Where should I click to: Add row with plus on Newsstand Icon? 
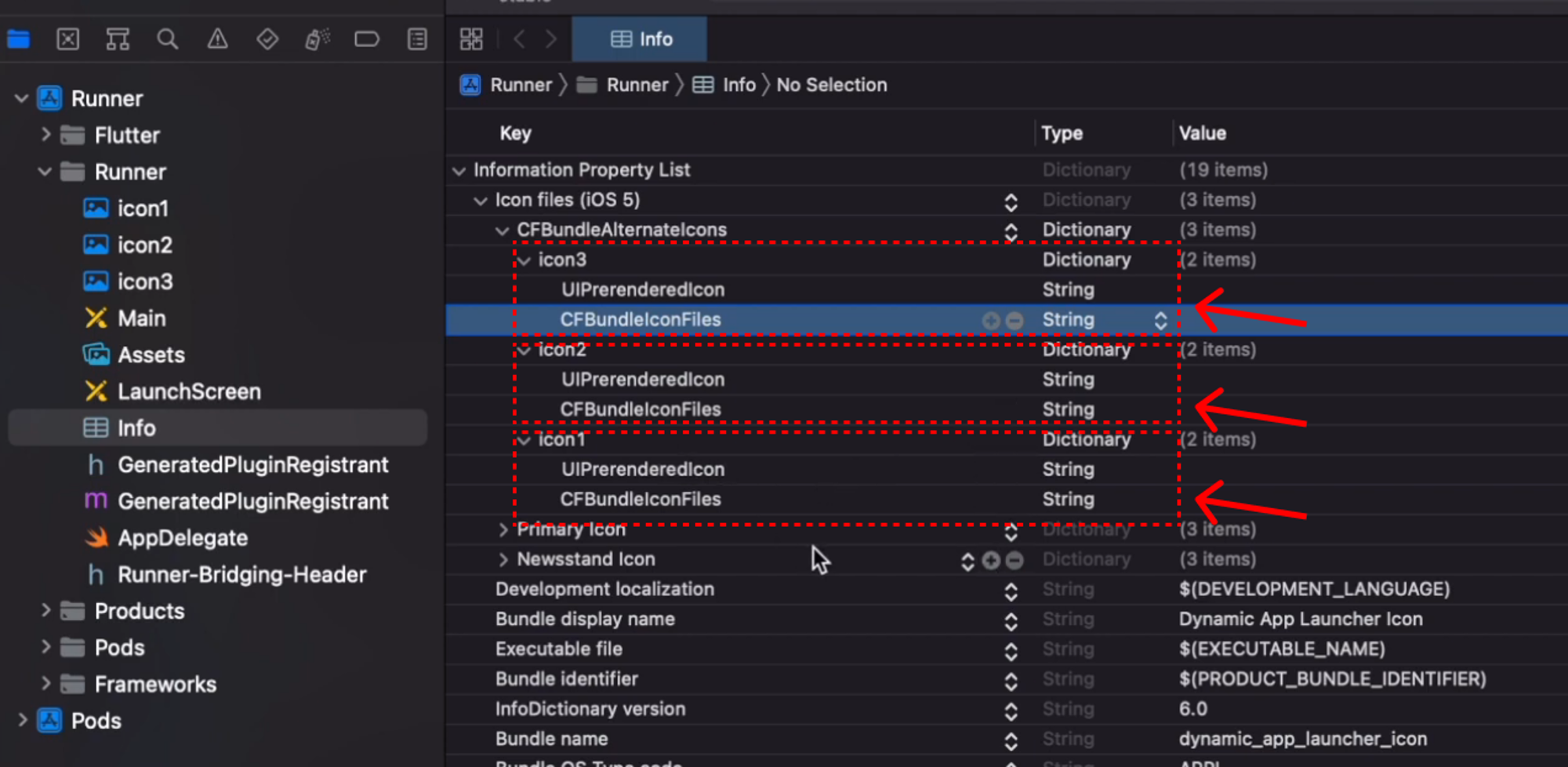[x=991, y=560]
